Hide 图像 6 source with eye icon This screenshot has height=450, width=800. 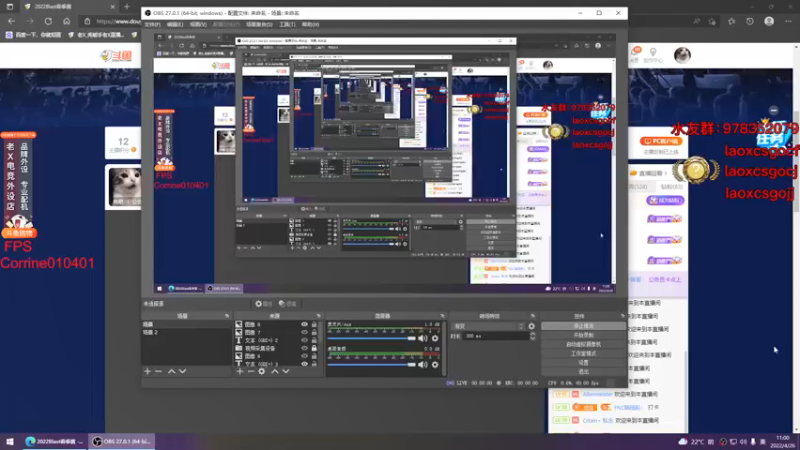tap(305, 356)
